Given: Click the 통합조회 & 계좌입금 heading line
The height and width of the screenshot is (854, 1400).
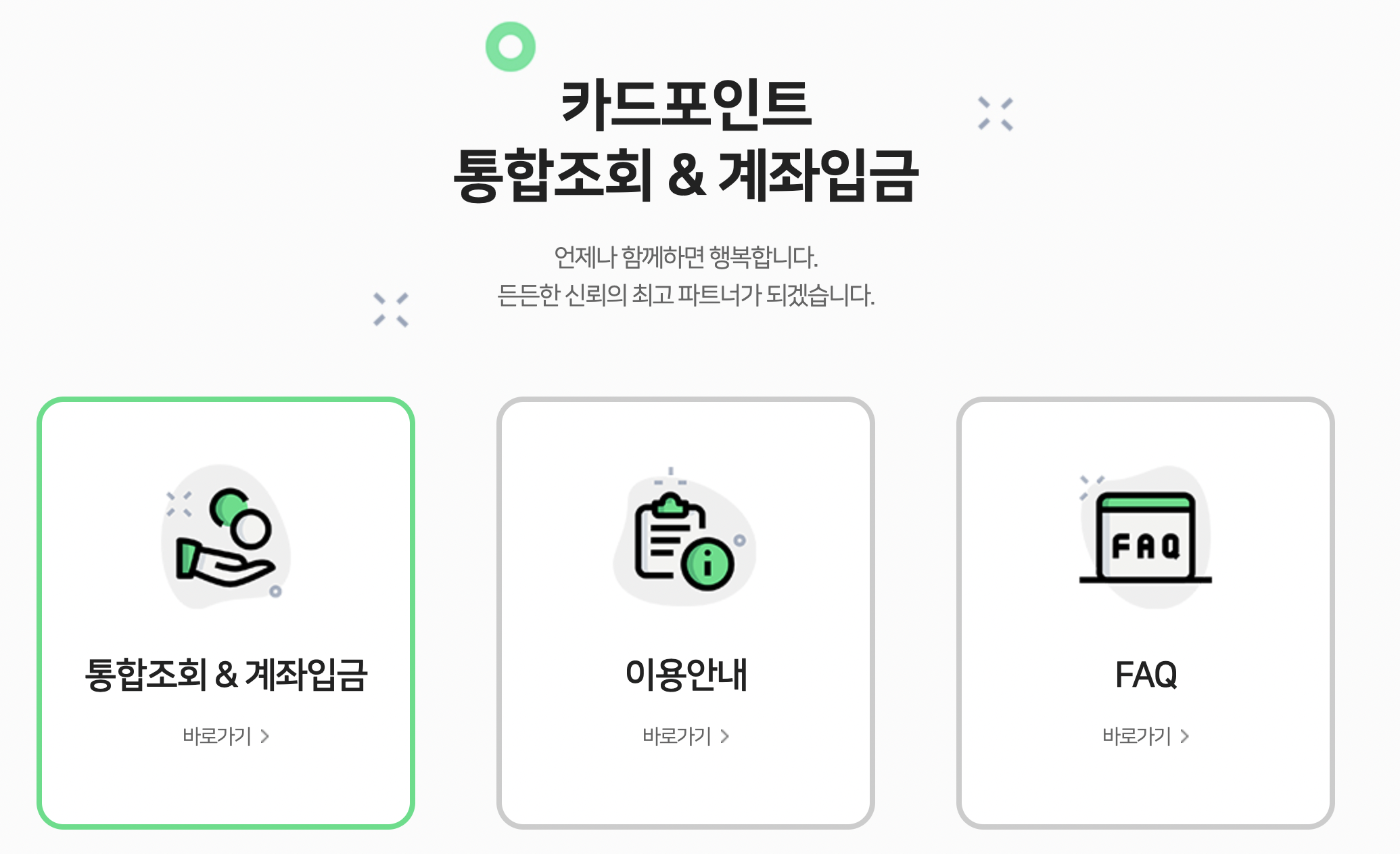Looking at the screenshot, I should point(686,176).
